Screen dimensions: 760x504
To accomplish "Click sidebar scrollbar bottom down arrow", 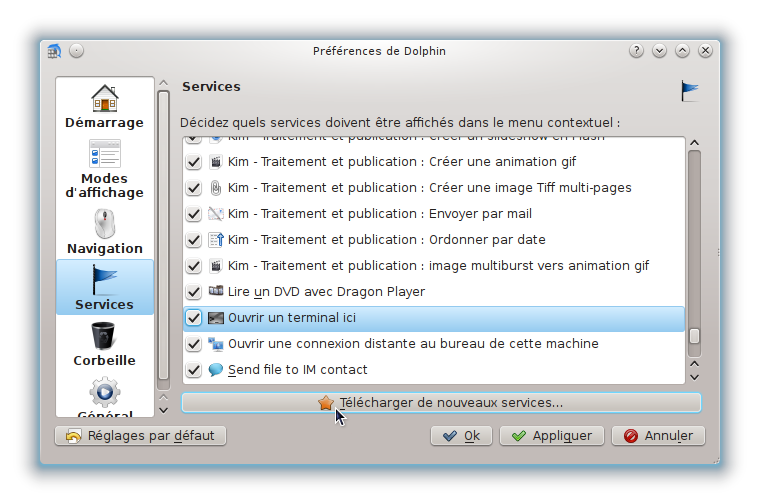I will (x=164, y=410).
